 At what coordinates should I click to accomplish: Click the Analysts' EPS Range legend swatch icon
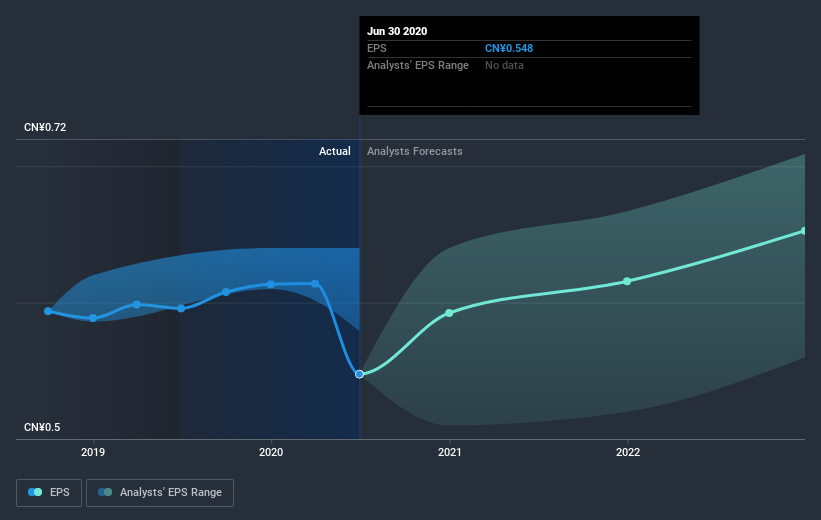pos(105,492)
